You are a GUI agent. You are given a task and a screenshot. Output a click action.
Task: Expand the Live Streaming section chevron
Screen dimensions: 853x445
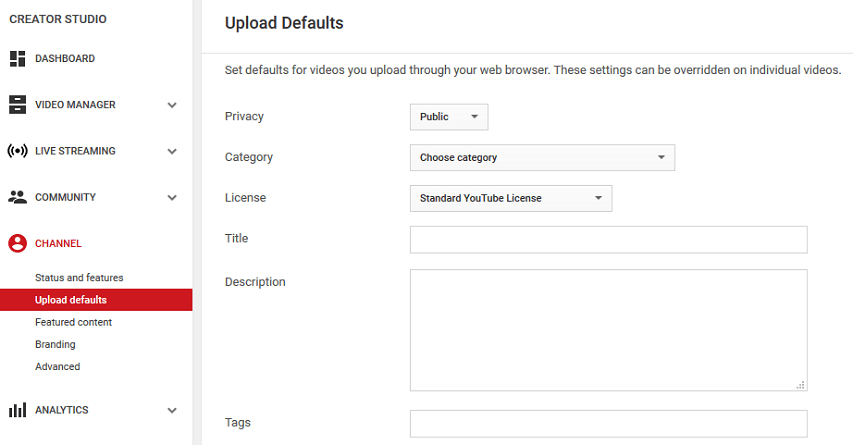tap(172, 151)
